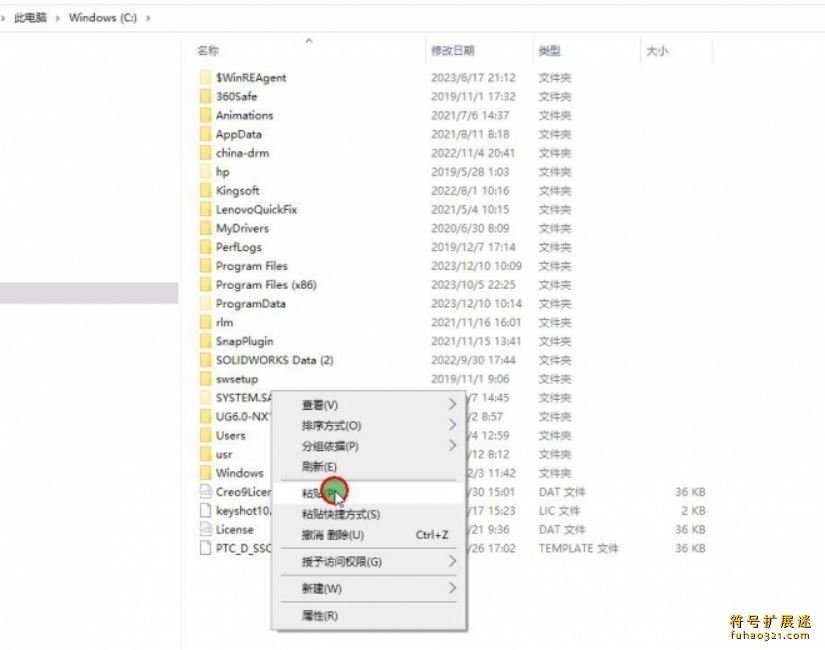Navigate to 此电脑 via breadcrumb link
The height and width of the screenshot is (650, 825).
(28, 17)
